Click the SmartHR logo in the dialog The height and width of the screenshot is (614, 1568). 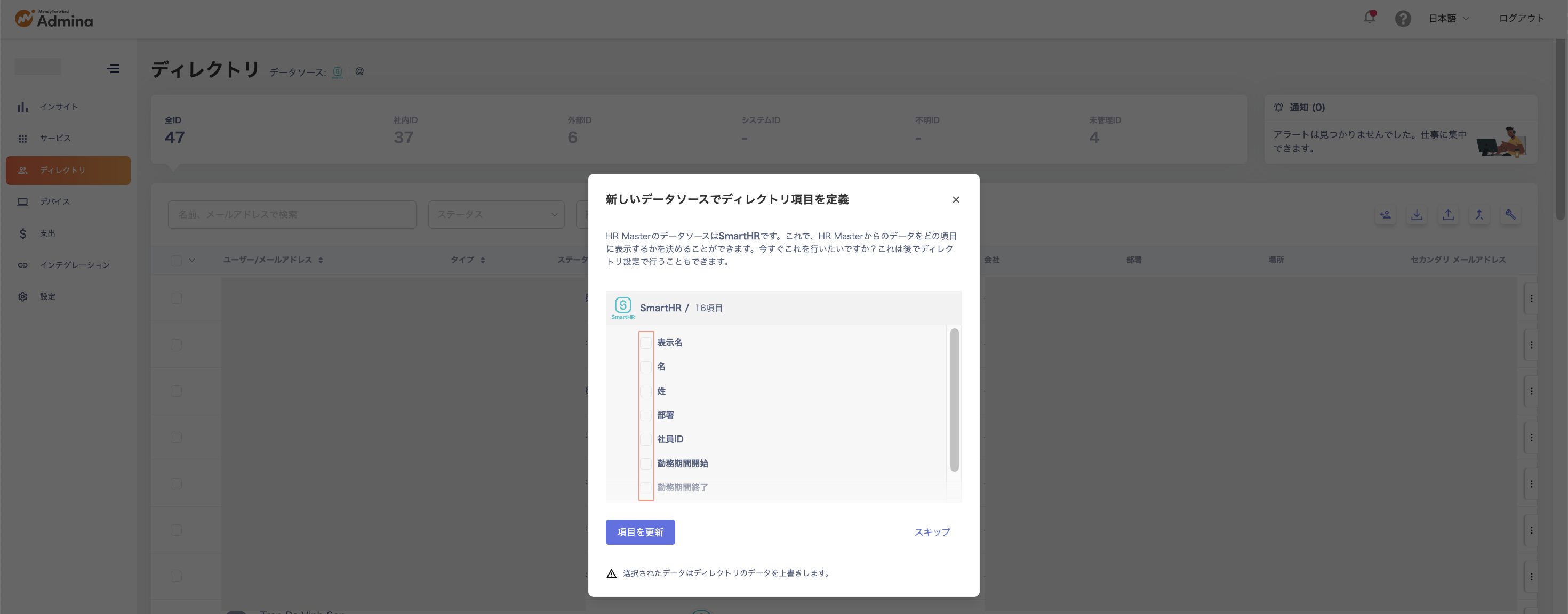click(623, 308)
